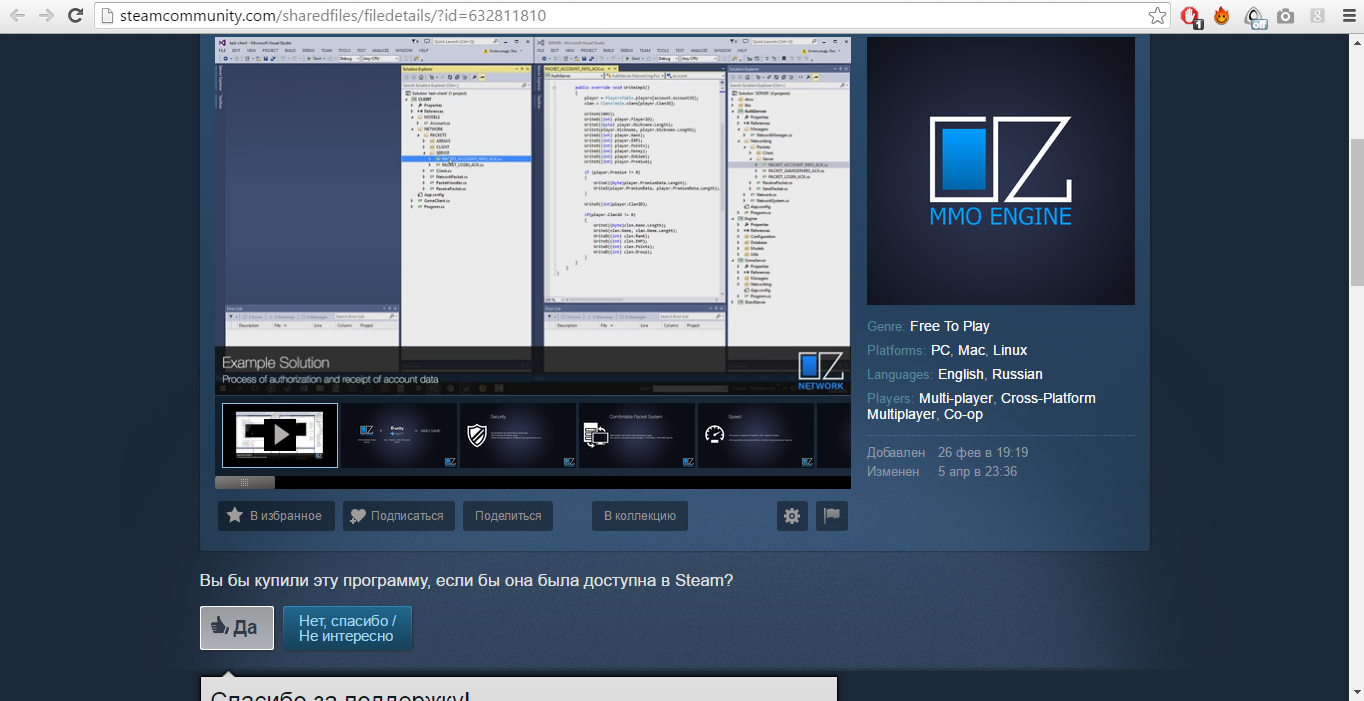Open the Adblock extension icon
Image resolution: width=1364 pixels, height=701 pixels.
click(1190, 16)
